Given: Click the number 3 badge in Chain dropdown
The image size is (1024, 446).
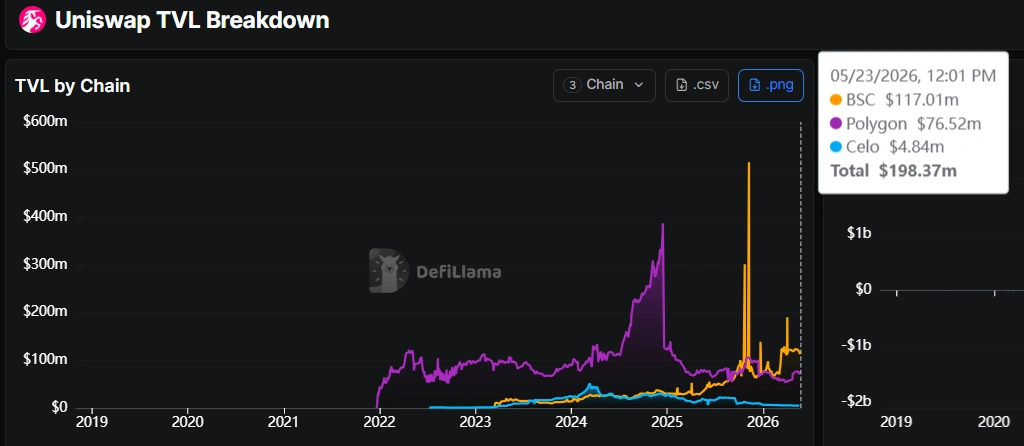Looking at the screenshot, I should pyautogui.click(x=572, y=85).
